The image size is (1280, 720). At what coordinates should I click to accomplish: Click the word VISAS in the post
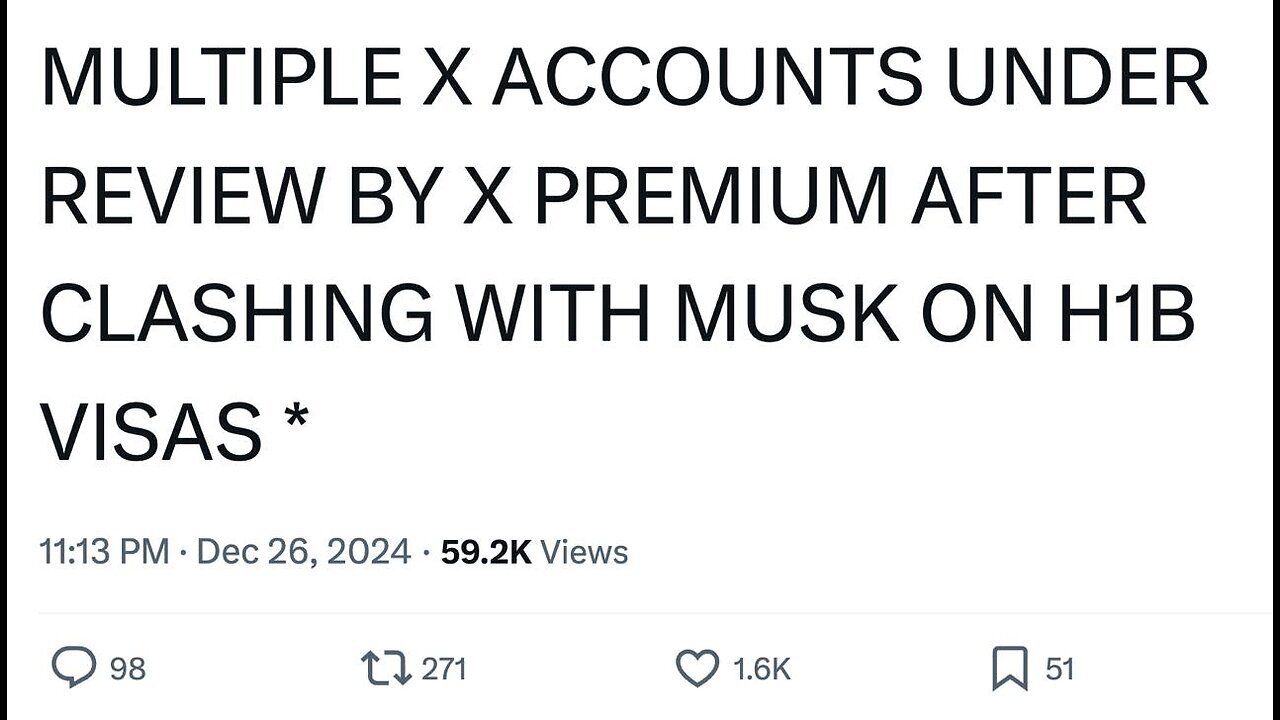[x=150, y=429]
